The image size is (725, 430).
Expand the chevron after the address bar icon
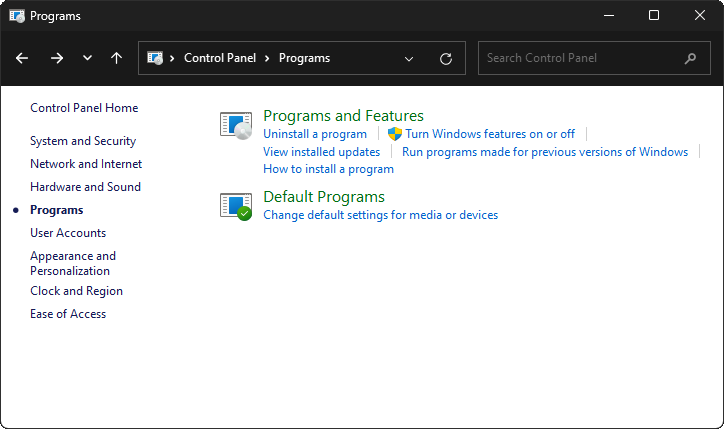tap(172, 58)
